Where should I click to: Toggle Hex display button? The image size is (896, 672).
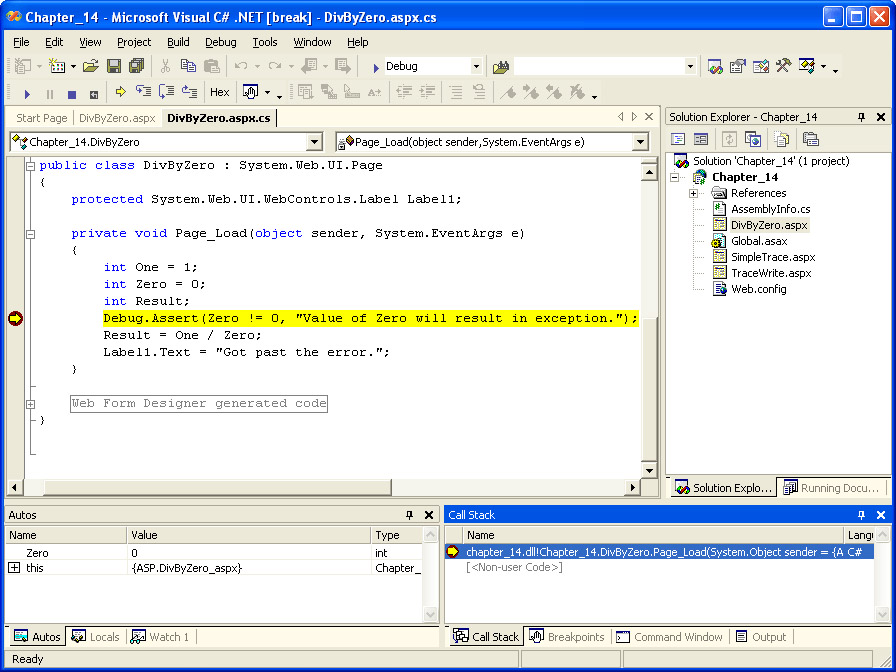[219, 92]
